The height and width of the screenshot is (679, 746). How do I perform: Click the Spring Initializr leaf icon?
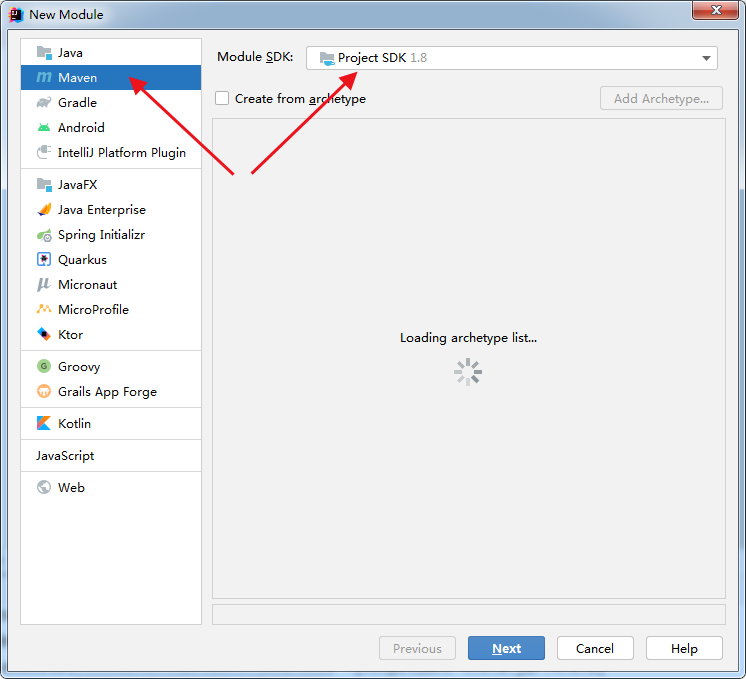(44, 235)
